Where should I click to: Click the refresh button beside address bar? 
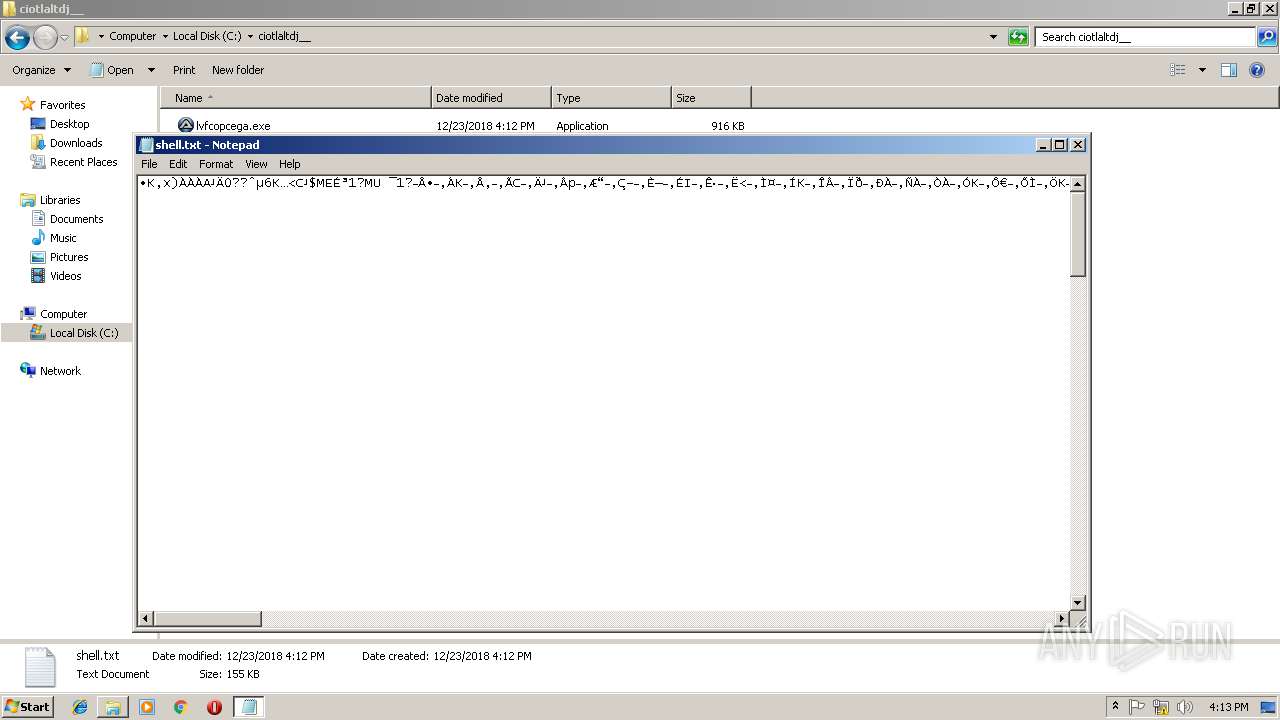1018,37
